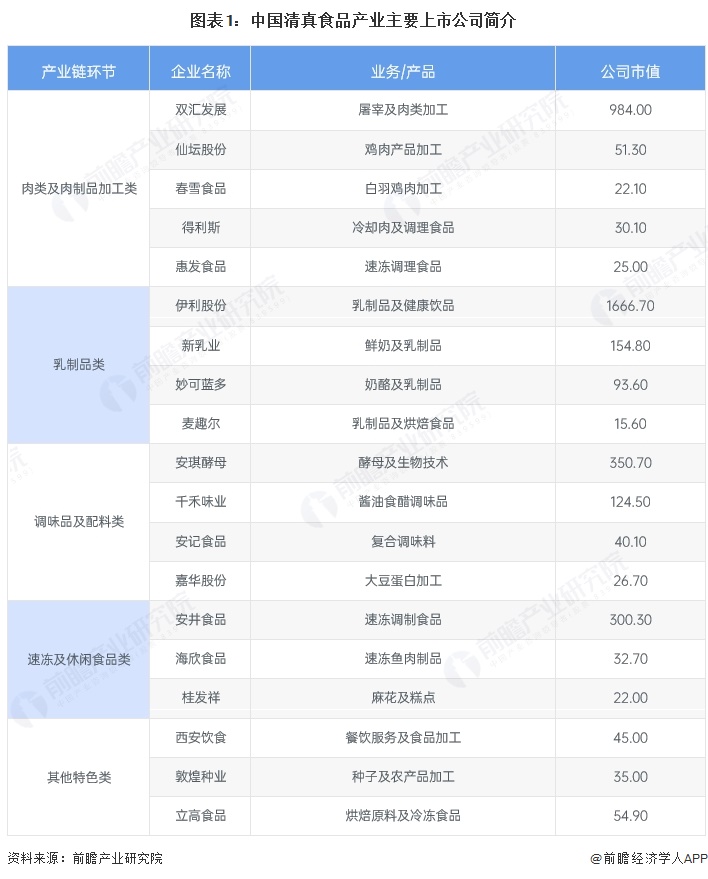Screen dimensions: 708x879
Task: Click the 速冻调制食品 business cell
Action: [x=402, y=619]
